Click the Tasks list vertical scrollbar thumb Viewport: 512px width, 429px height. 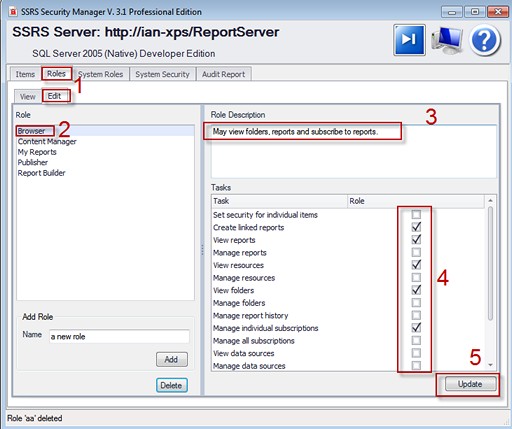[x=490, y=263]
